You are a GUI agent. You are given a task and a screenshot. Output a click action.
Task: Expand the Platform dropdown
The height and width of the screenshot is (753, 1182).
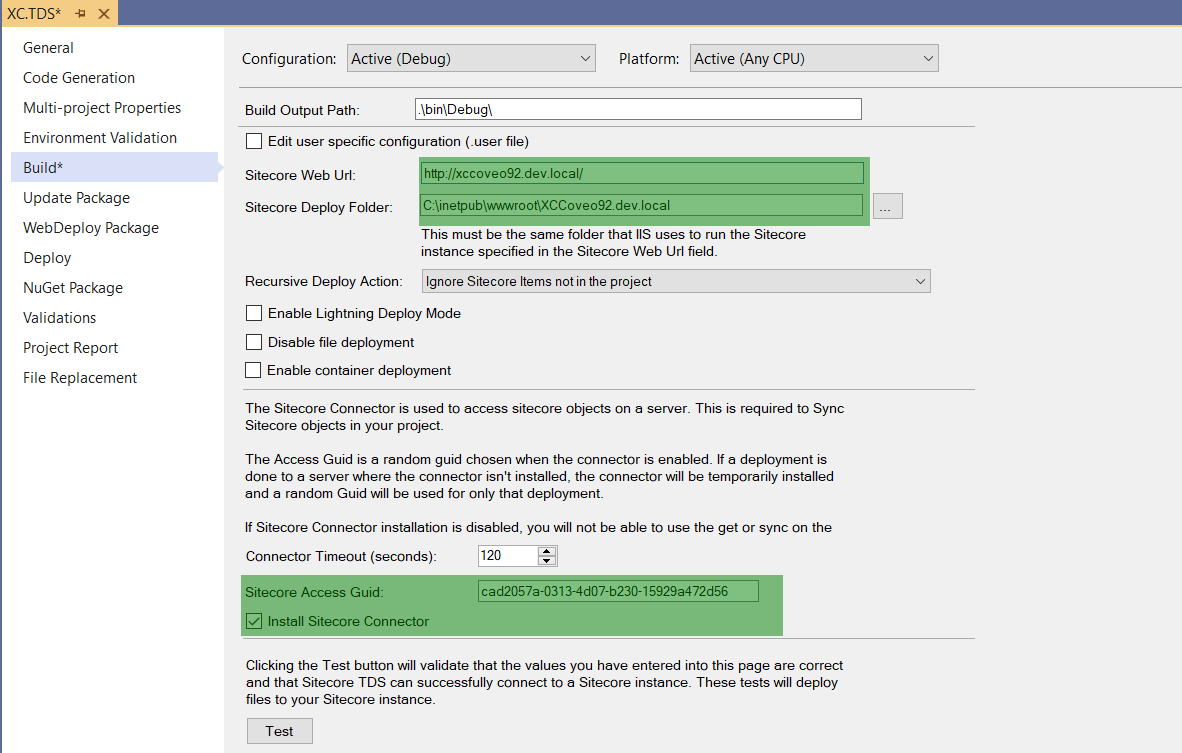pyautogui.click(x=814, y=59)
